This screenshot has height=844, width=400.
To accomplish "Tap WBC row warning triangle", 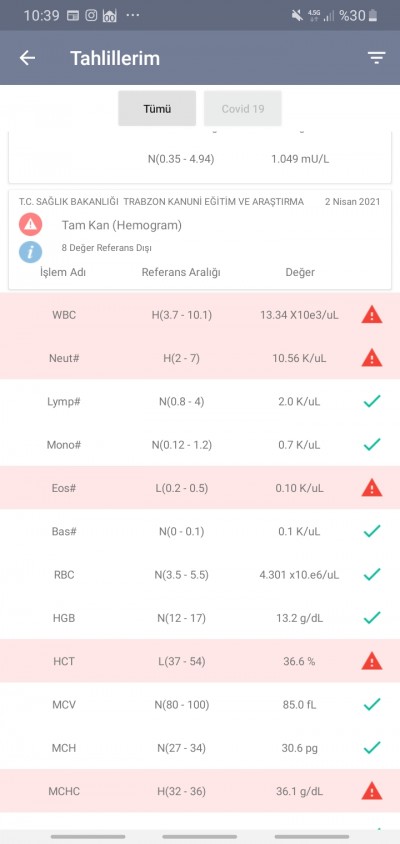I will (x=371, y=315).
